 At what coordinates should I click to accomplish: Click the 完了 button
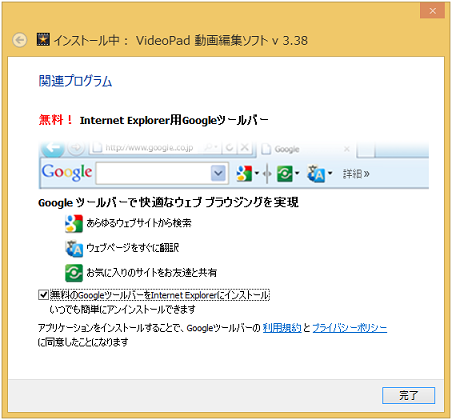tap(408, 395)
